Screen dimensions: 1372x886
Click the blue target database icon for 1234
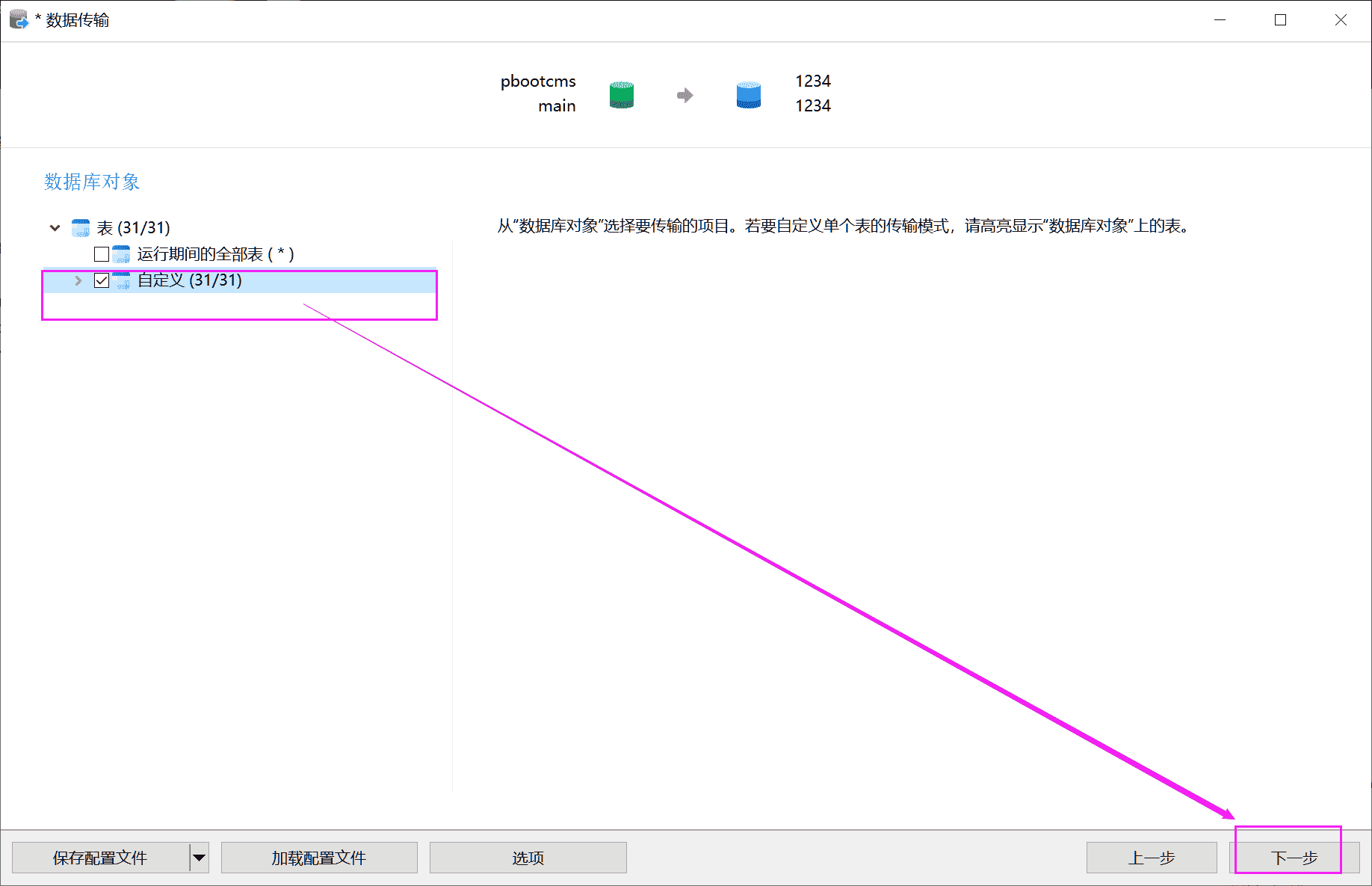coord(747,94)
